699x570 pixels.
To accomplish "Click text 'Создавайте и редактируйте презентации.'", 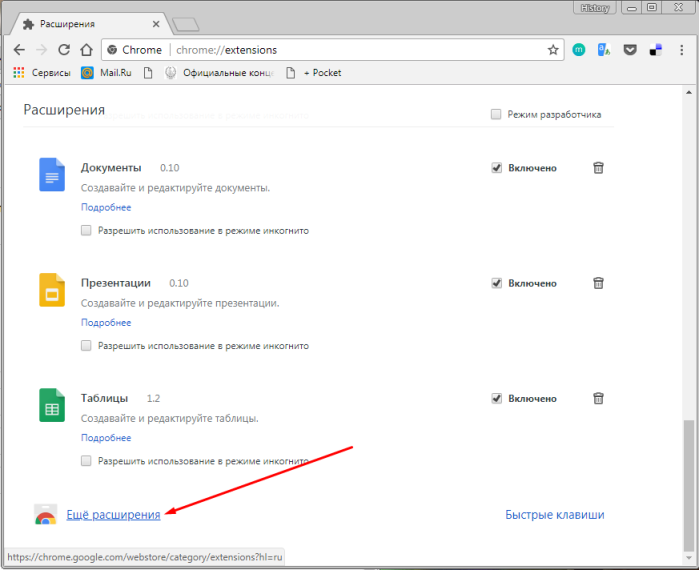I will [180, 303].
